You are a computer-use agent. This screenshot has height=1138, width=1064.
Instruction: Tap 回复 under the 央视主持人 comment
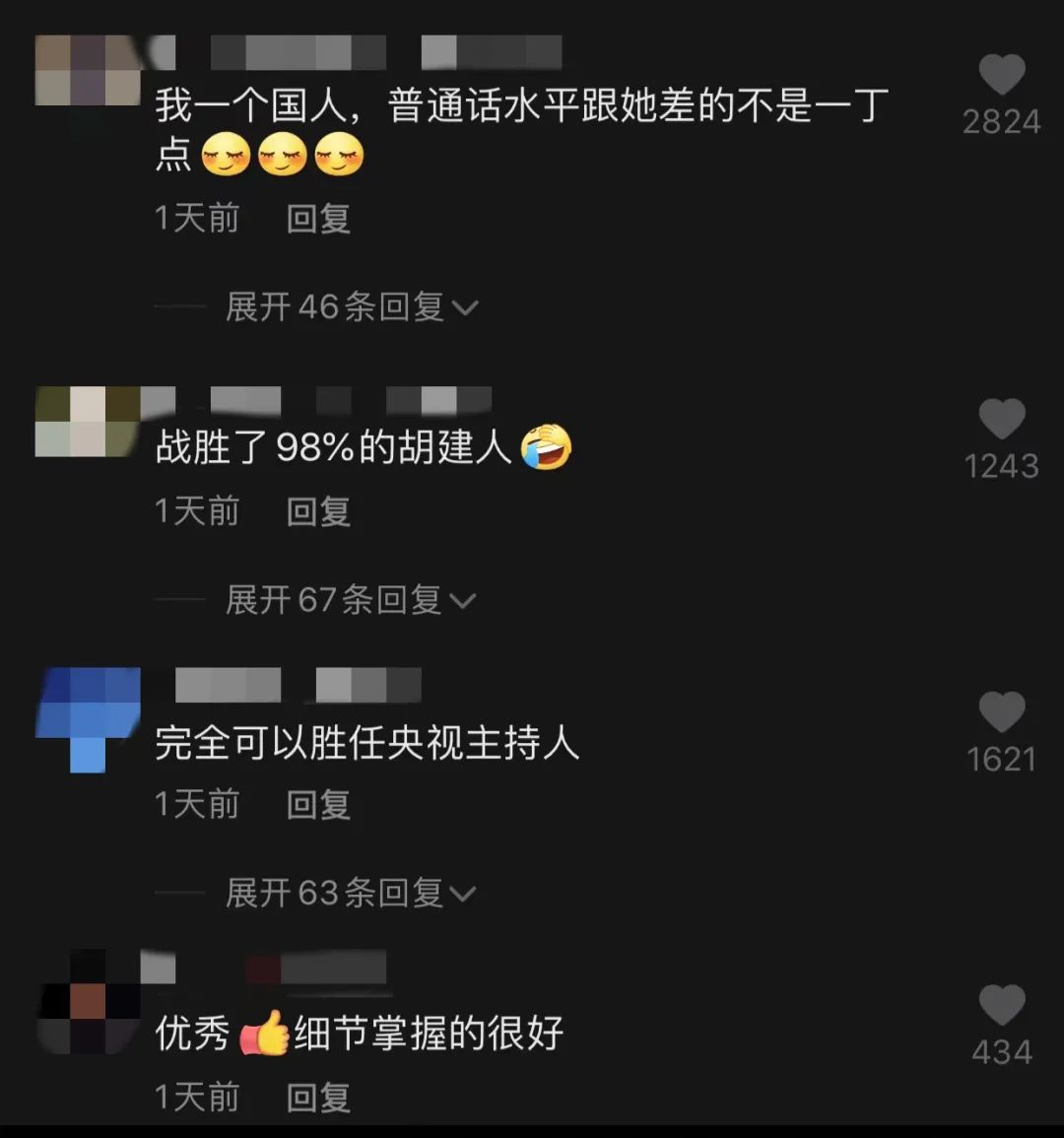click(x=318, y=805)
